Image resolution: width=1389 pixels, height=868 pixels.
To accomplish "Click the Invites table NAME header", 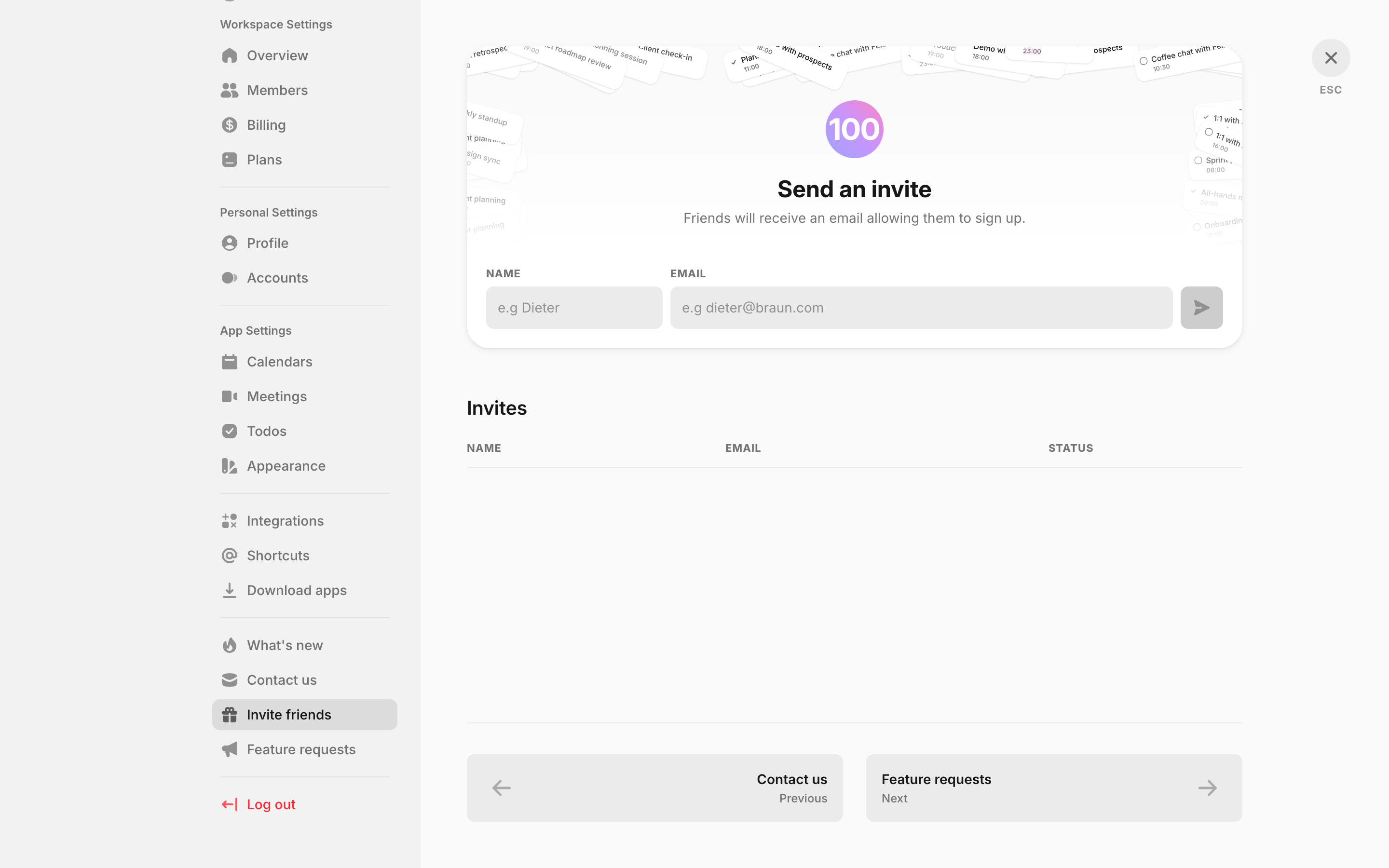I will (484, 448).
